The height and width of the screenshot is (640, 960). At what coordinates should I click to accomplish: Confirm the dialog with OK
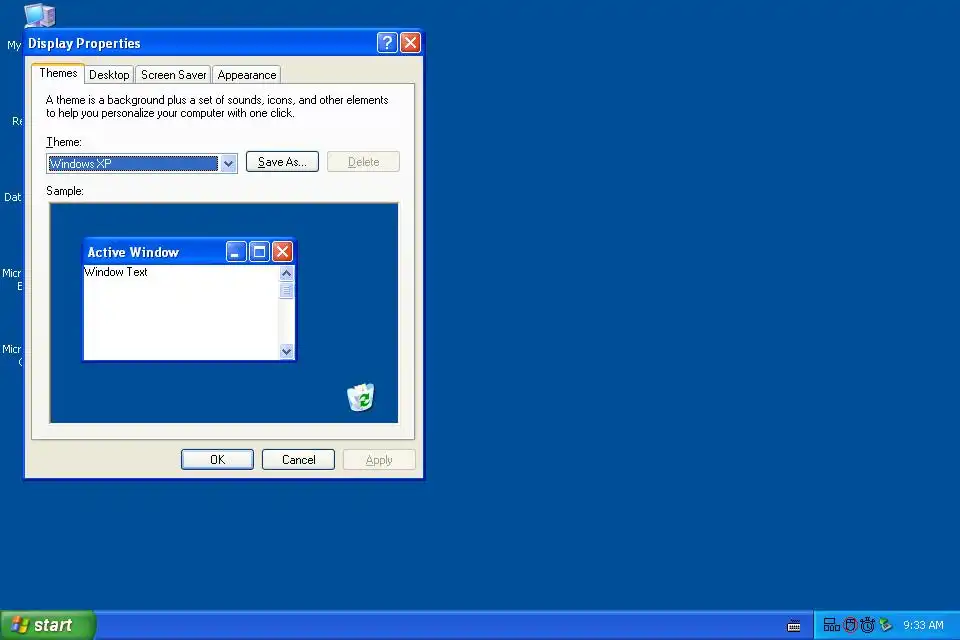217,459
